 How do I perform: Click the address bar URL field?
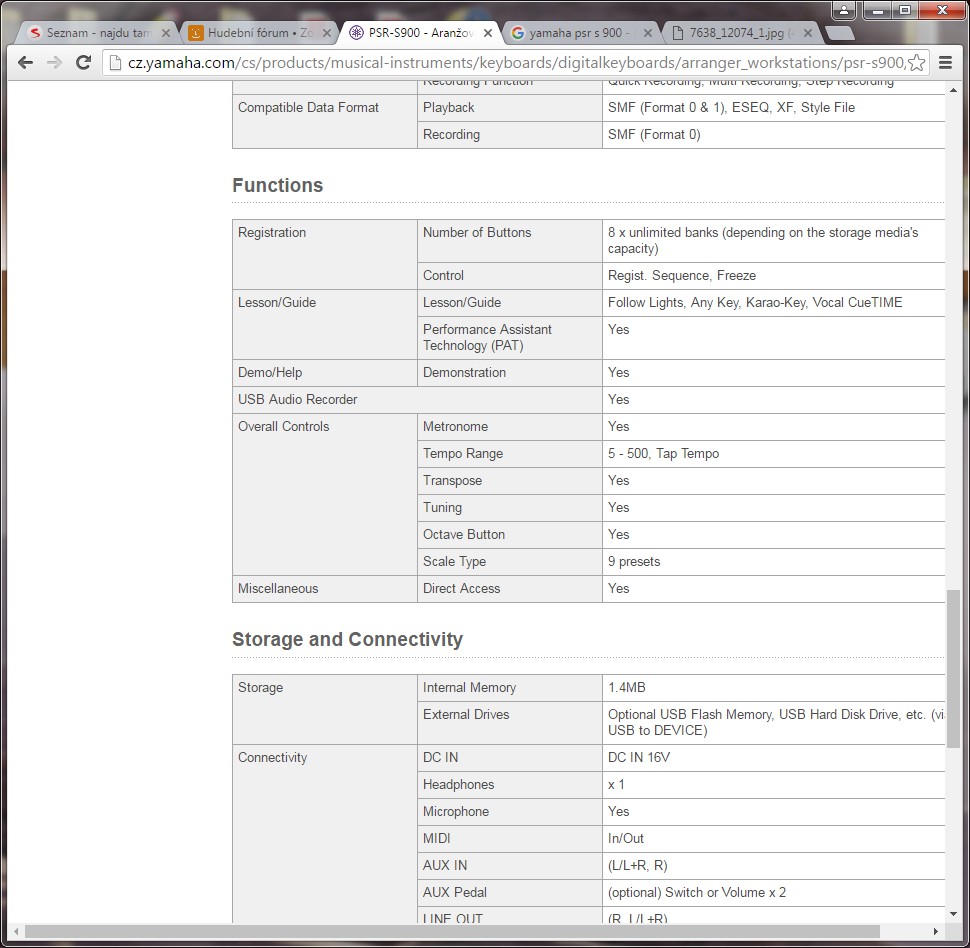pyautogui.click(x=500, y=63)
